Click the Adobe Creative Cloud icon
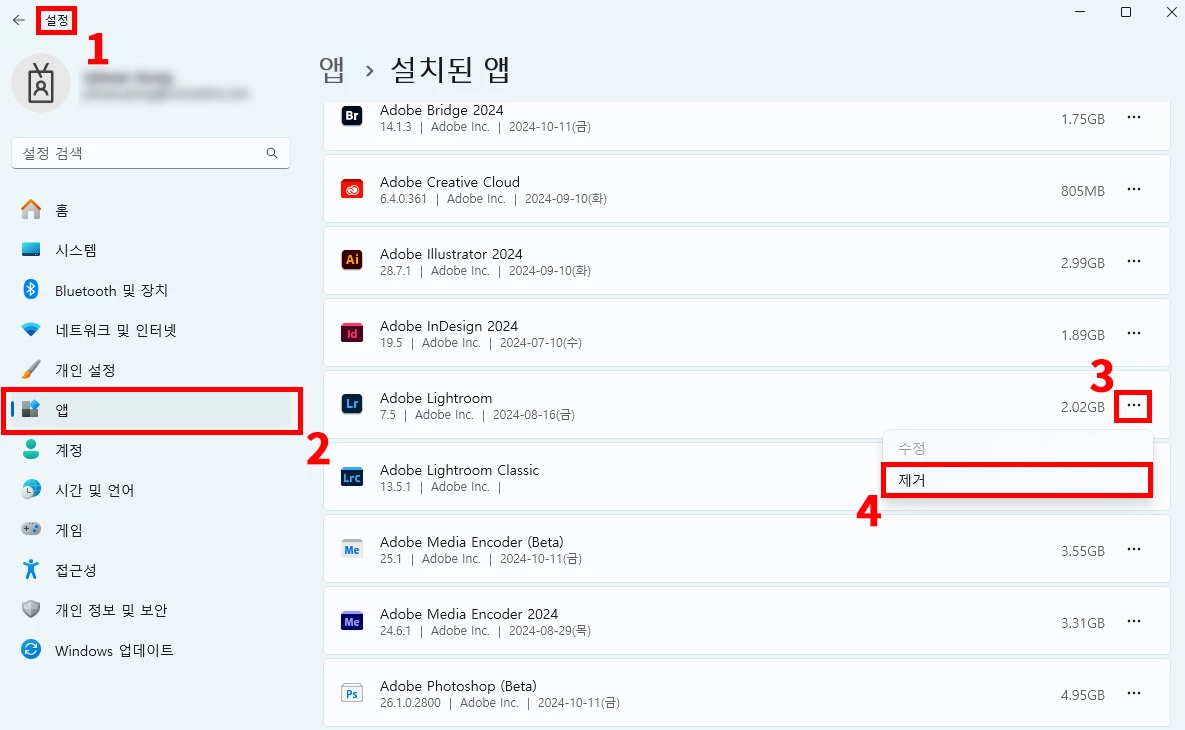Image resolution: width=1185 pixels, height=730 pixels. pos(352,189)
